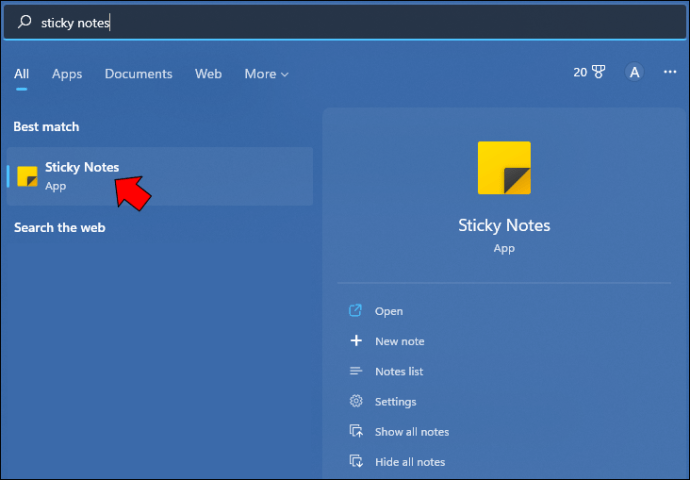Click the Open launch icon
690x480 pixels.
tap(356, 311)
